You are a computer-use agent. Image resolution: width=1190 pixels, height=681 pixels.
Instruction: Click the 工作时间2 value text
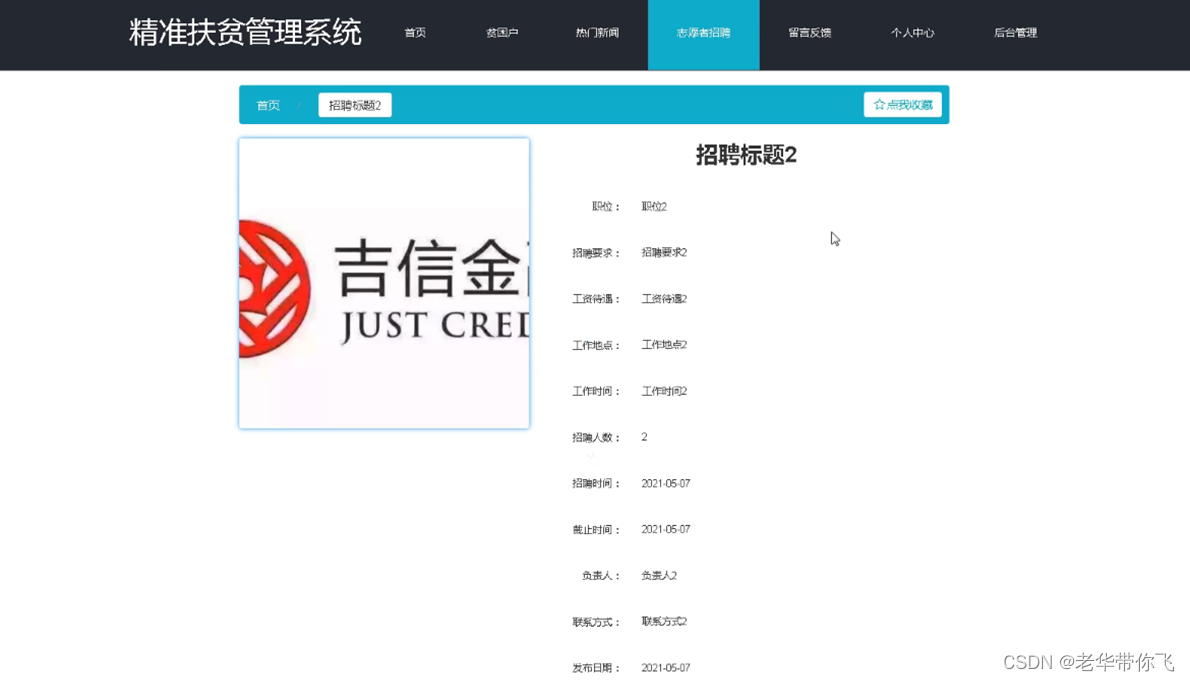pos(664,391)
